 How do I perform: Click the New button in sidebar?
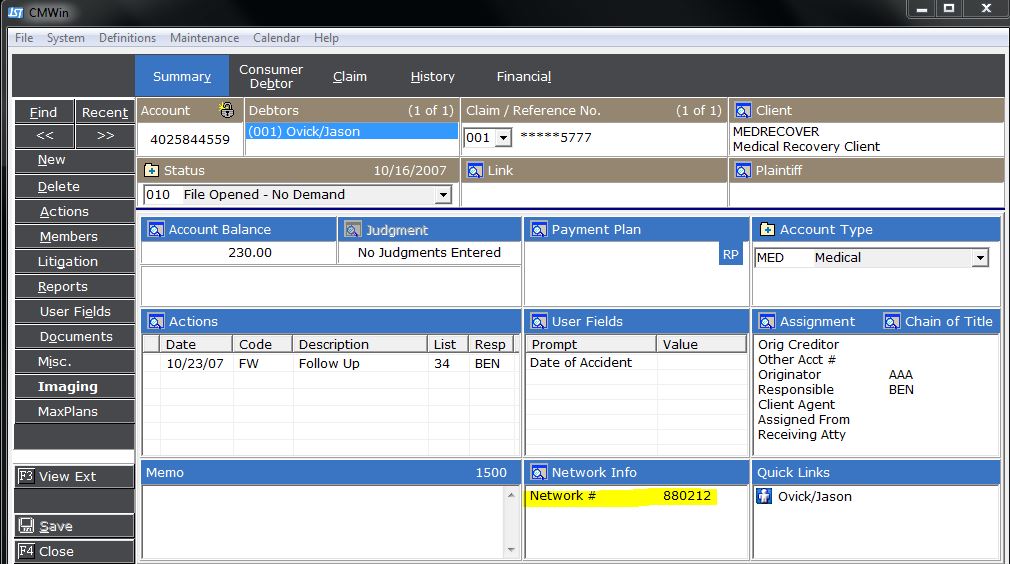click(74, 160)
